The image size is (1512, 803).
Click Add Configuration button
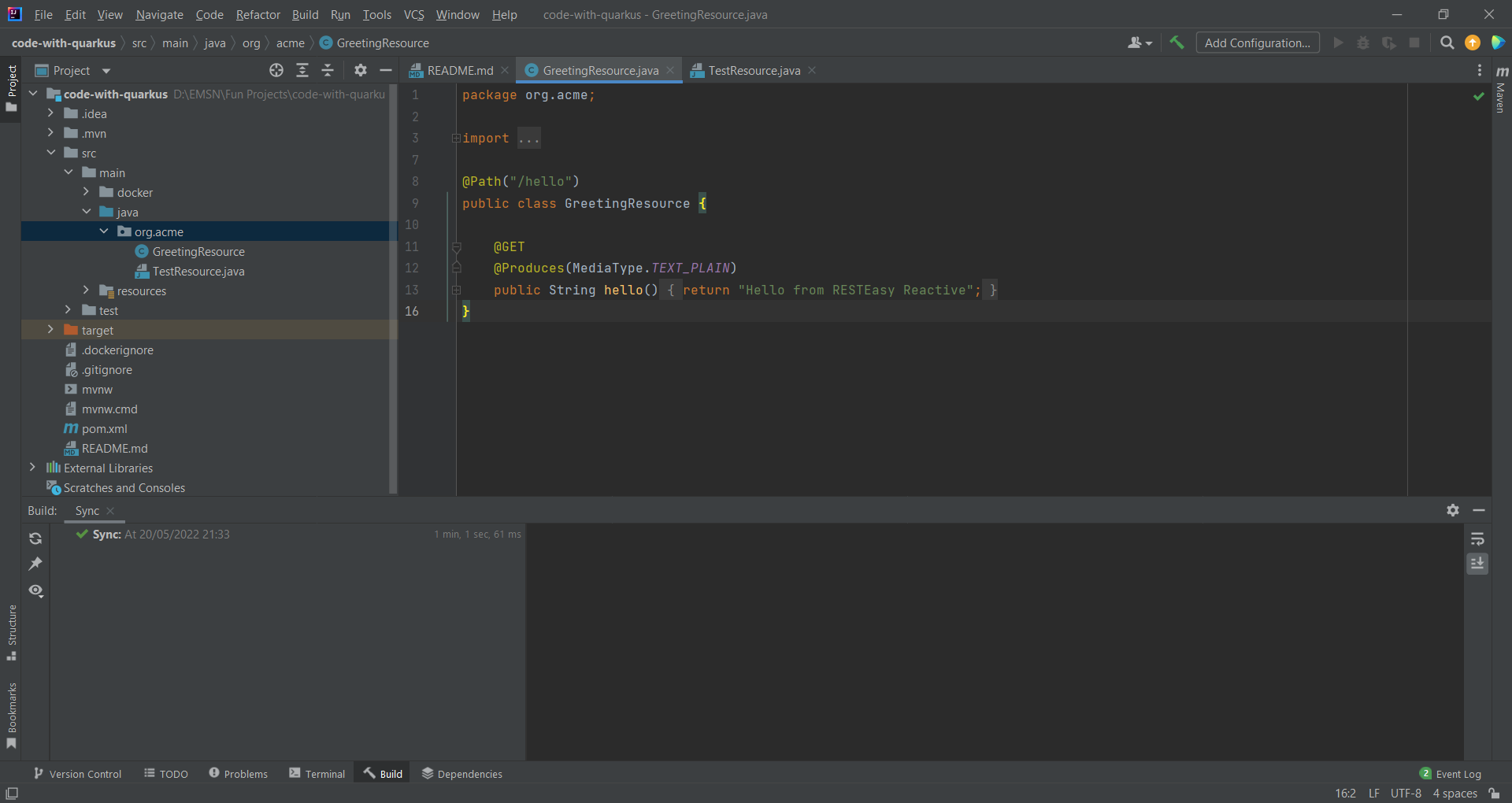(x=1258, y=43)
